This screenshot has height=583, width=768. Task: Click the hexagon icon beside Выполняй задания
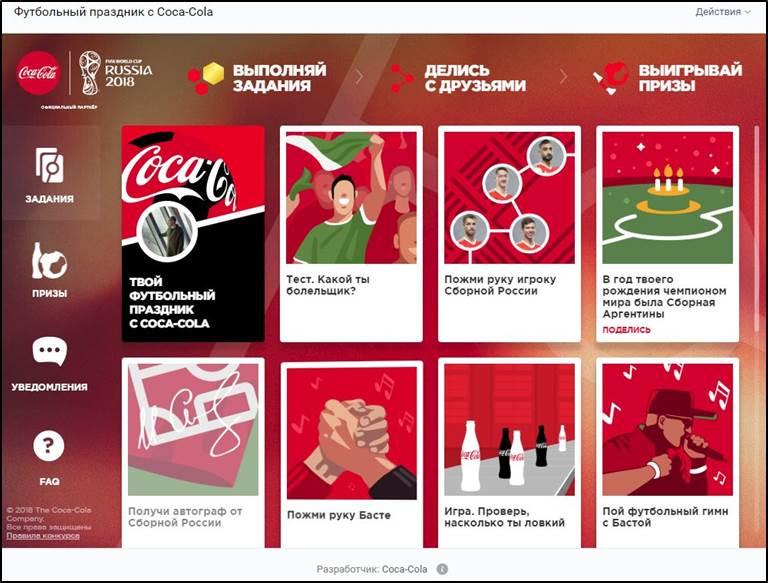(206, 78)
